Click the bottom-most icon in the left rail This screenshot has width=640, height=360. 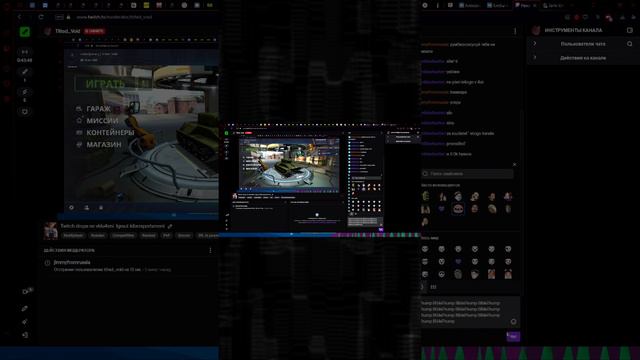pos(25,335)
